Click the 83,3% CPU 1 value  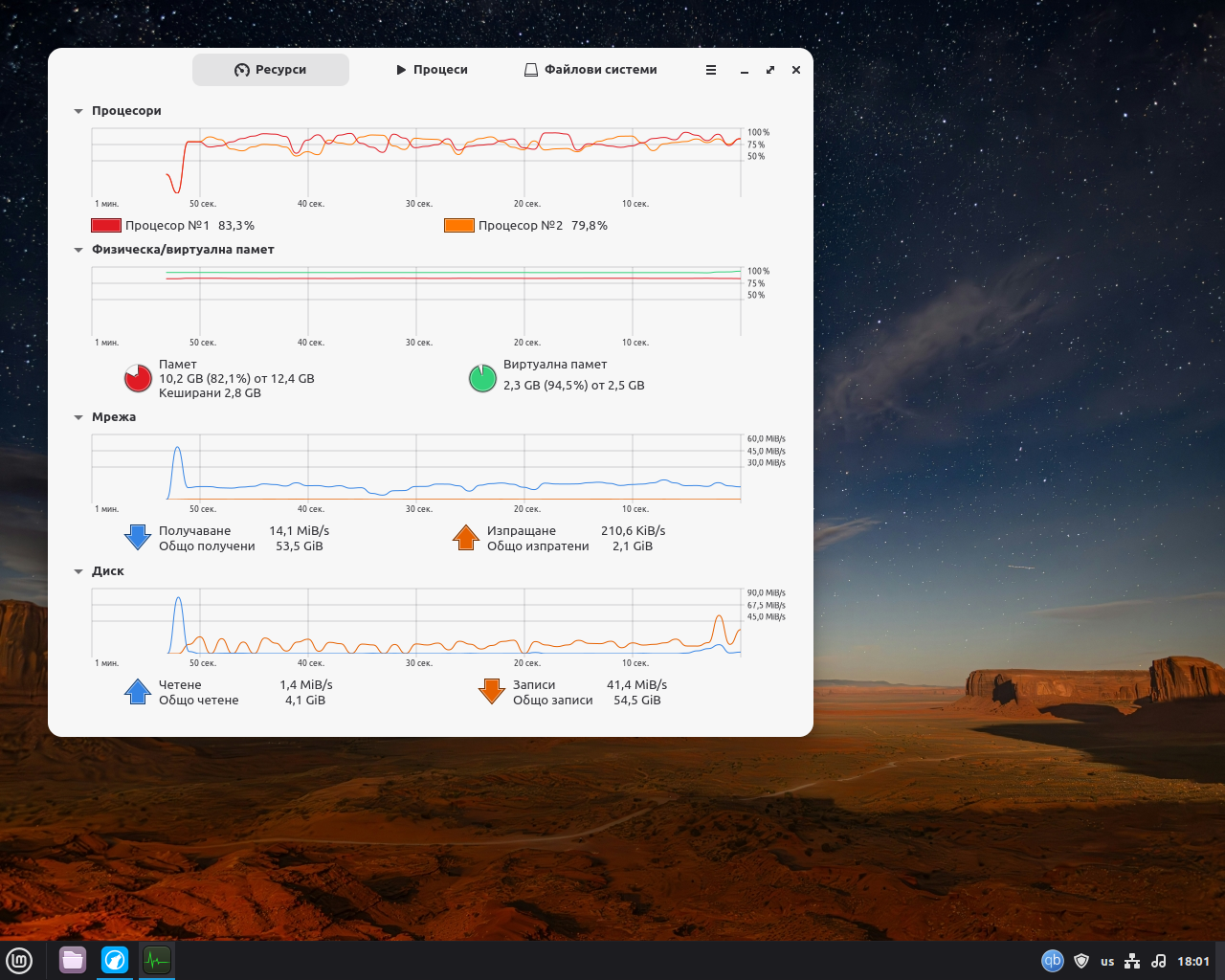pos(236,226)
